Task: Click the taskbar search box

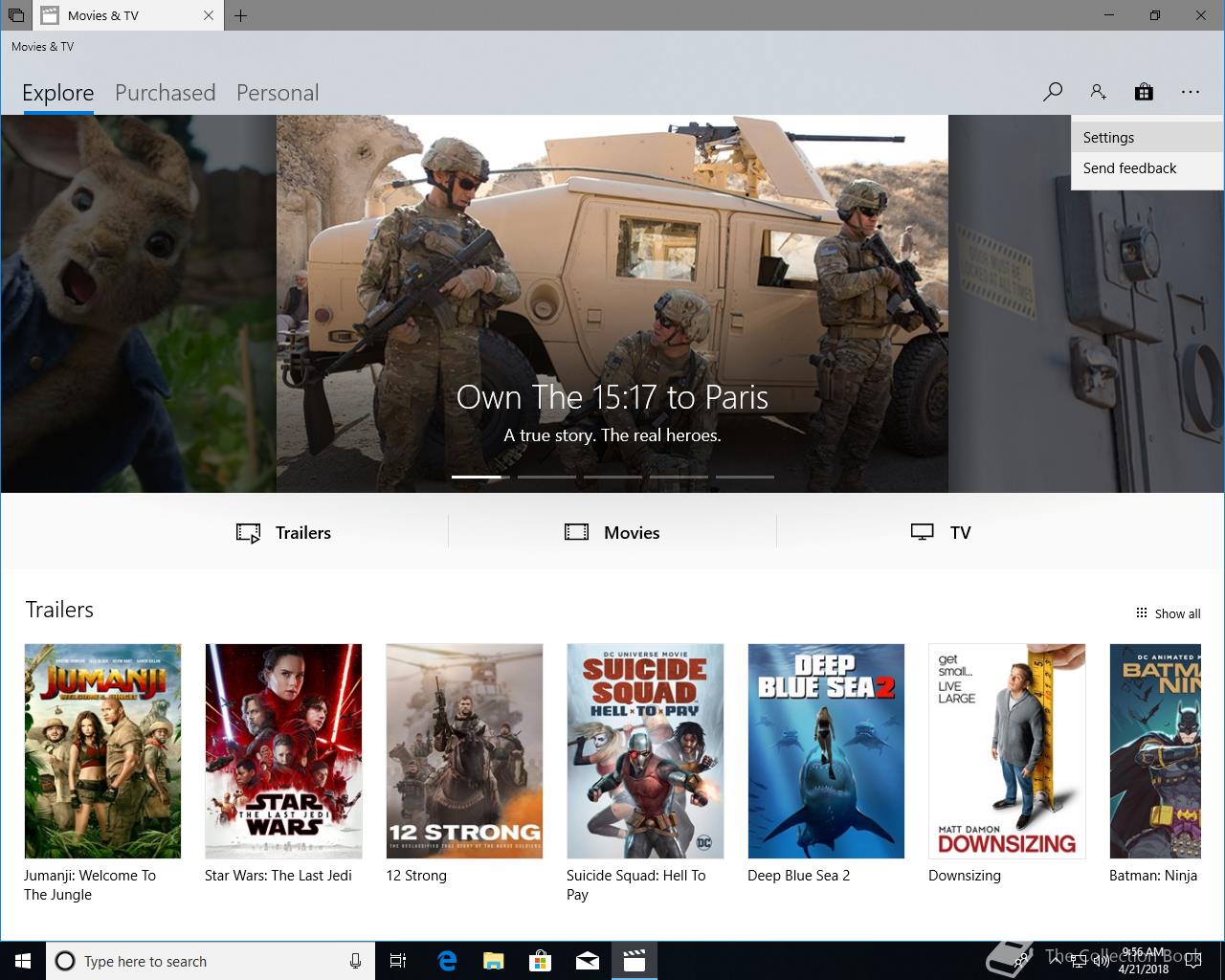Action: point(209,961)
